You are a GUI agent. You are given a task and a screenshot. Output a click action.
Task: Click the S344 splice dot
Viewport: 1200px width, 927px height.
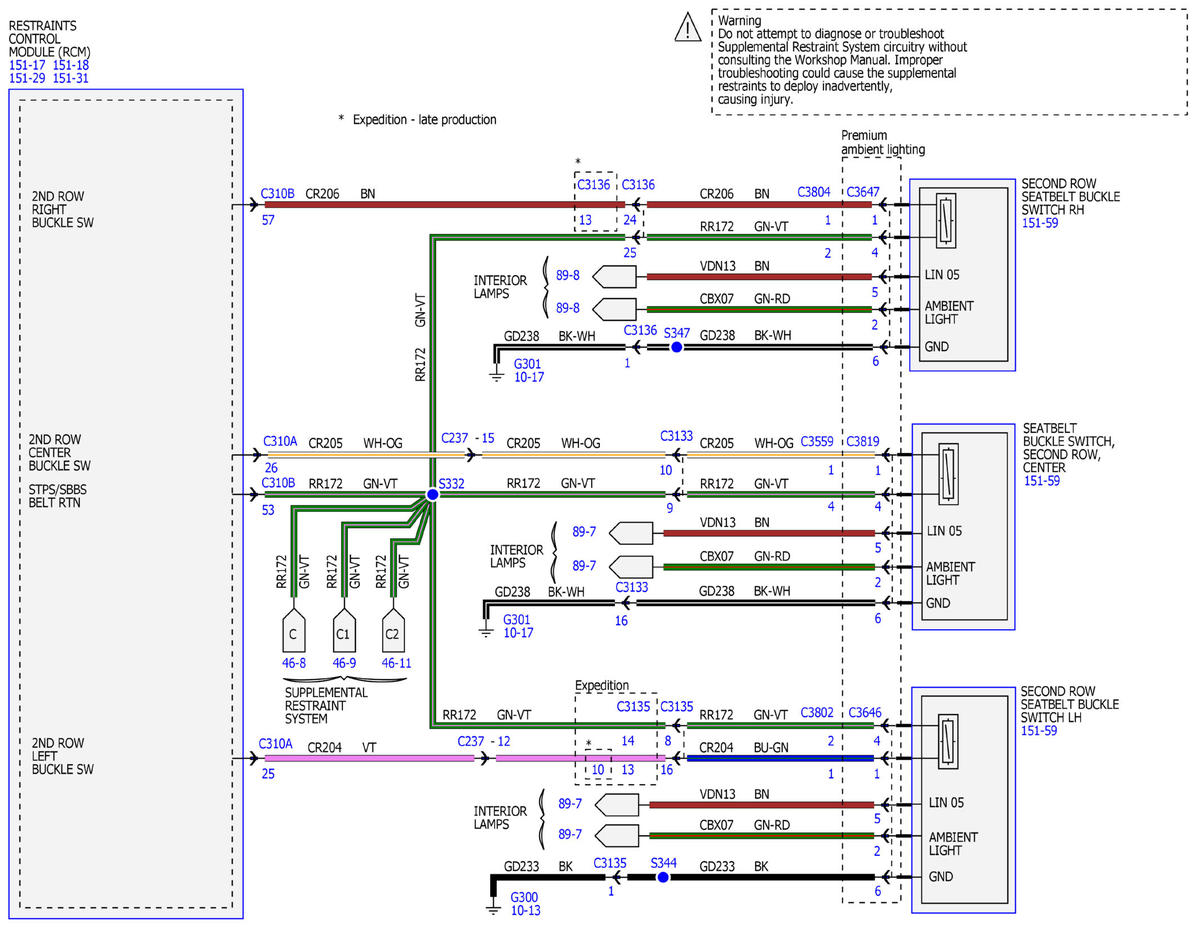pos(662,877)
